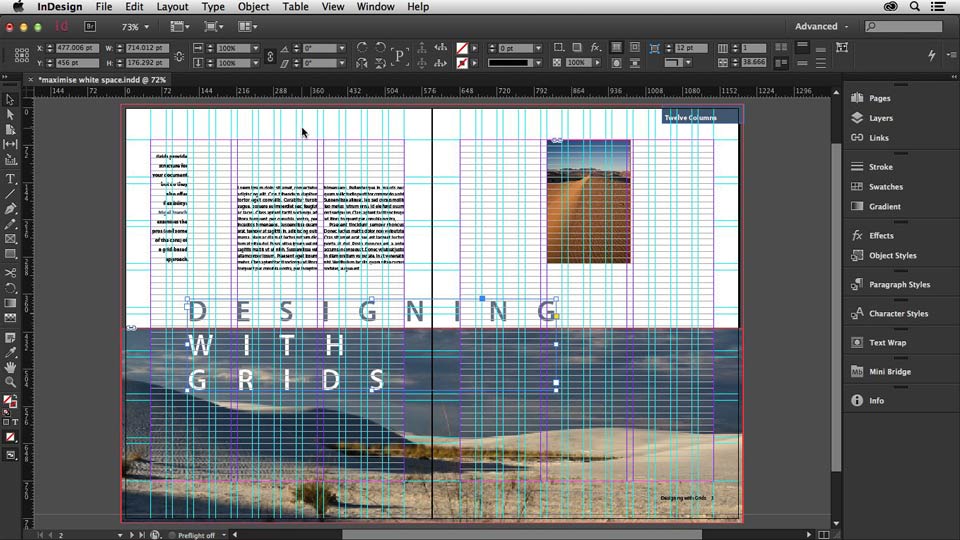Image resolution: width=960 pixels, height=540 pixels.
Task: Select the Scissors tool
Action: pos(10,272)
